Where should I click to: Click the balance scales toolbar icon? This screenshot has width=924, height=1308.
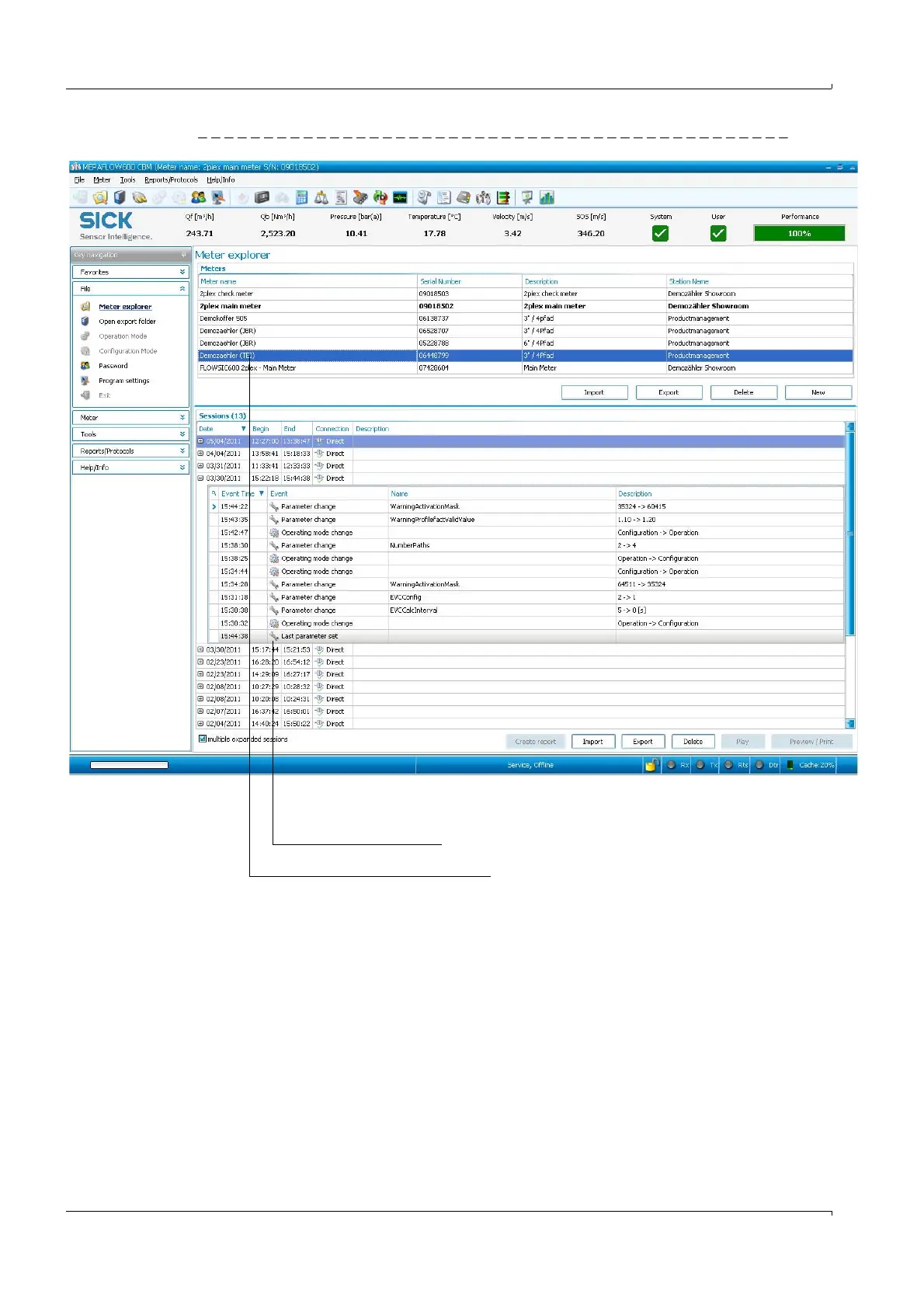pyautogui.click(x=321, y=197)
